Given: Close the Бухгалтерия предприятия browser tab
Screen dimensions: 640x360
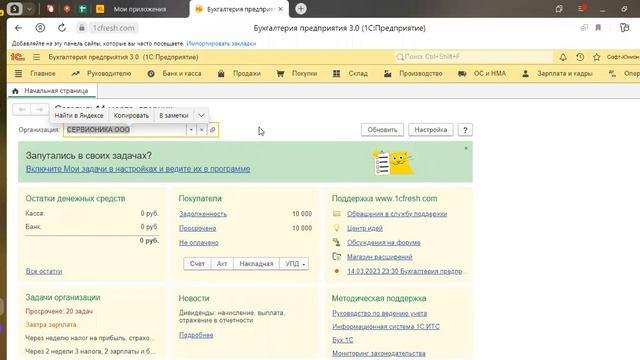Looking at the screenshot, I should tap(280, 9).
